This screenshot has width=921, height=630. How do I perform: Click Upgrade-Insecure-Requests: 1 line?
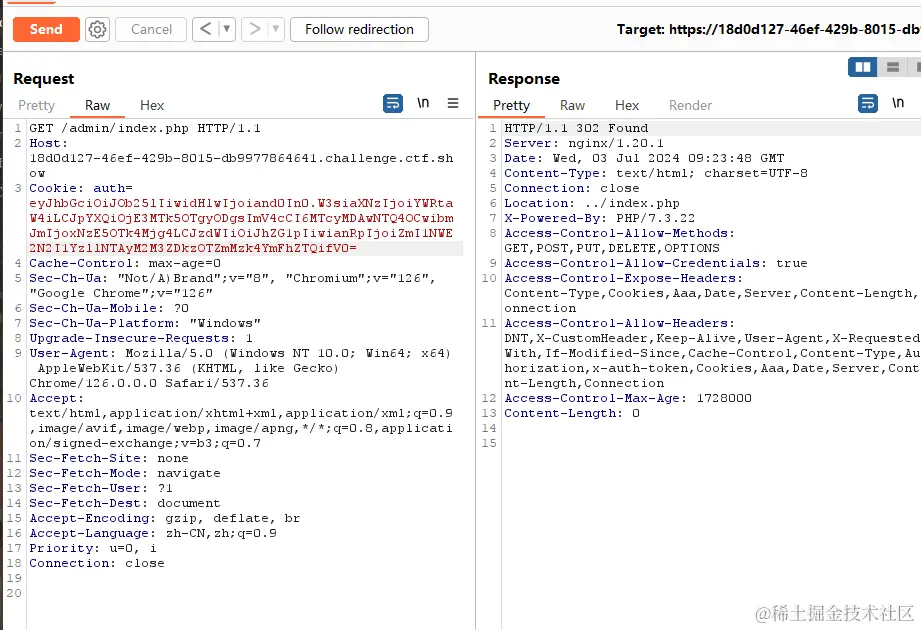[141, 339]
